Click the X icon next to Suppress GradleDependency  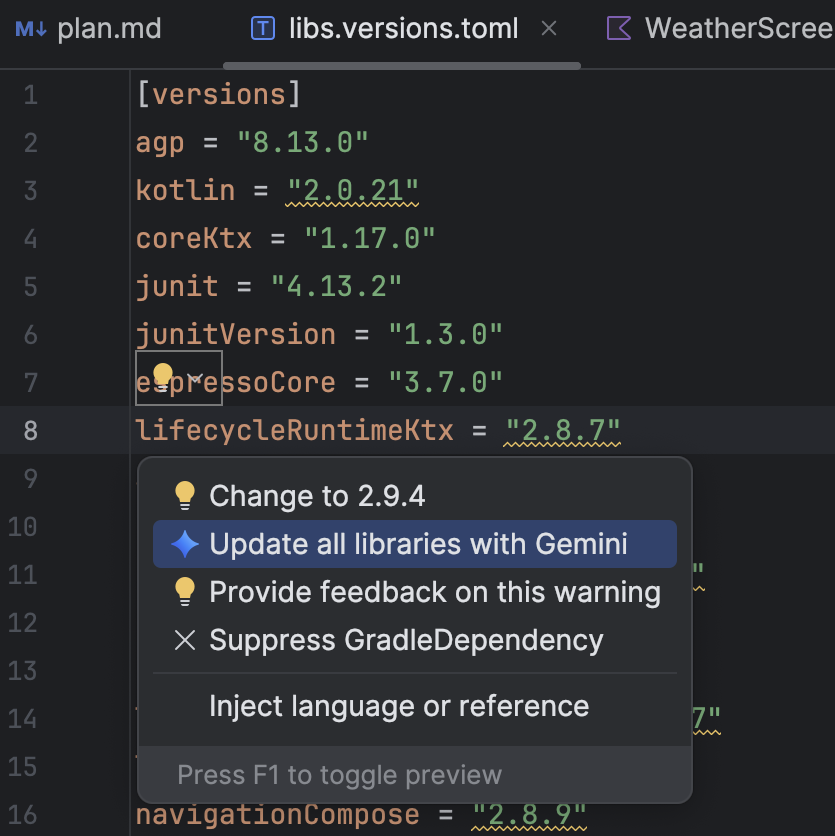184,639
